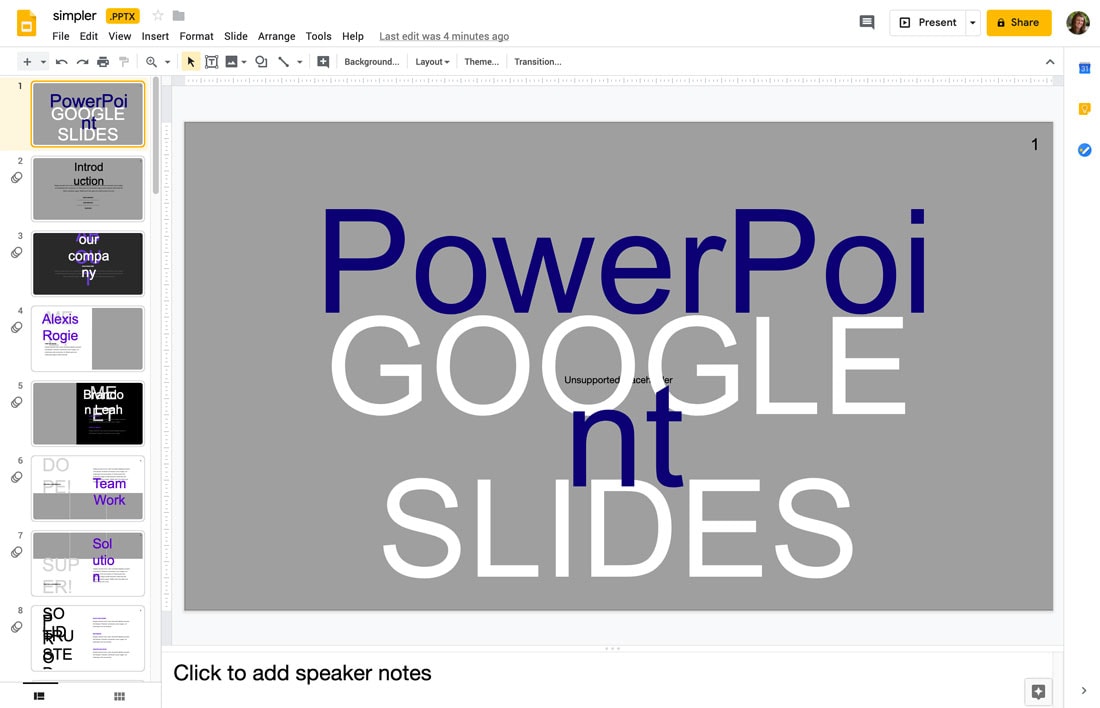Select the Line tool

[x=283, y=62]
